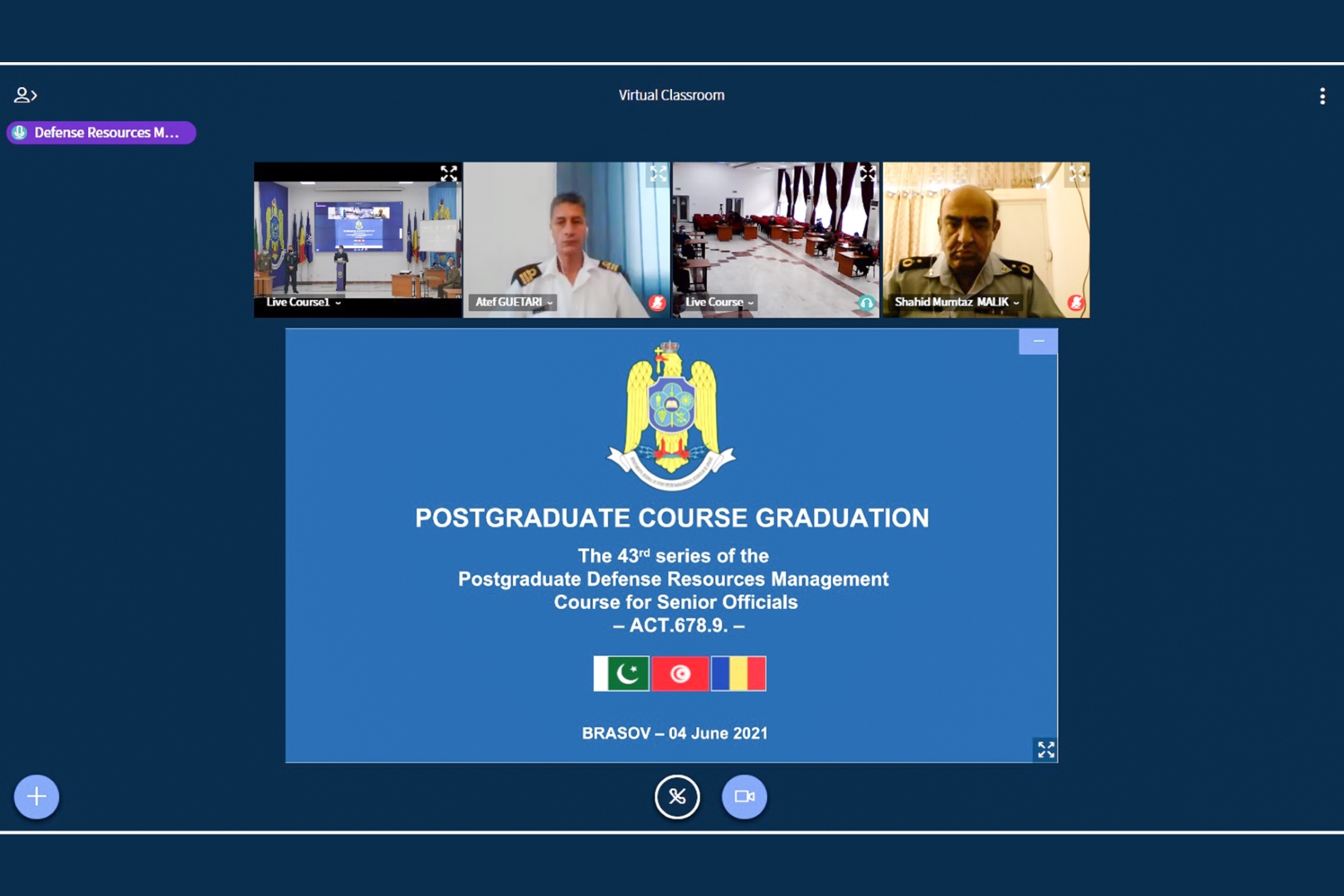
Task: Make the presentation fullscreen
Action: [1045, 749]
